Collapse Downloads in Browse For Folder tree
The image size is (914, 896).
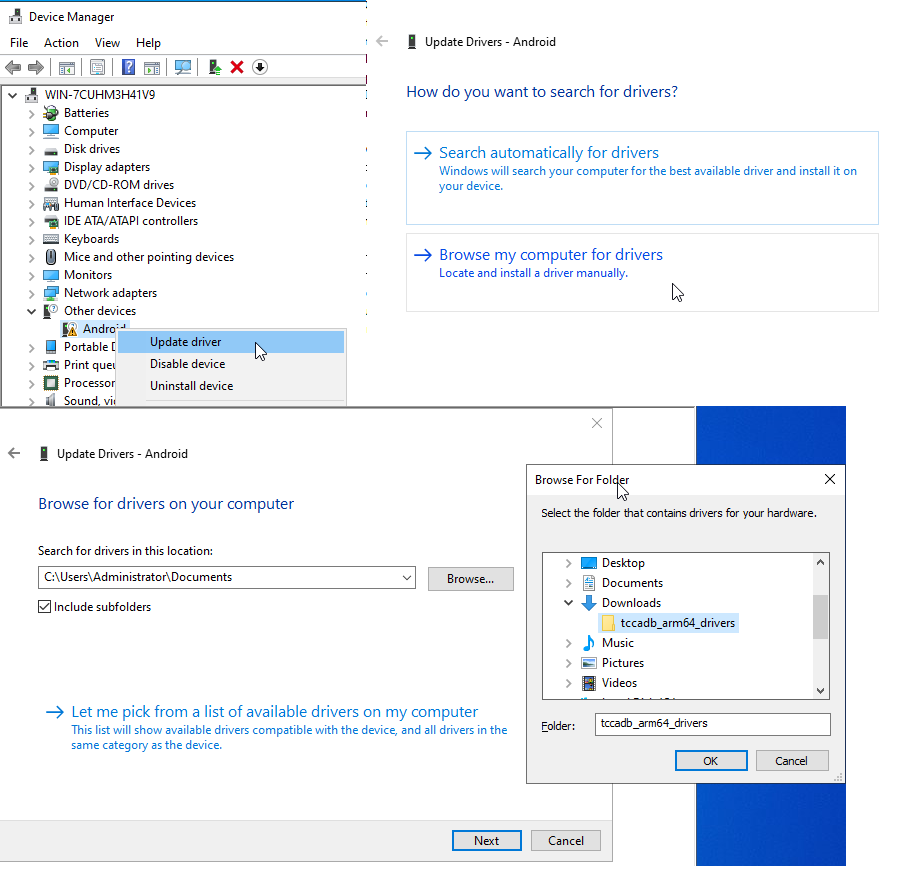coord(568,603)
